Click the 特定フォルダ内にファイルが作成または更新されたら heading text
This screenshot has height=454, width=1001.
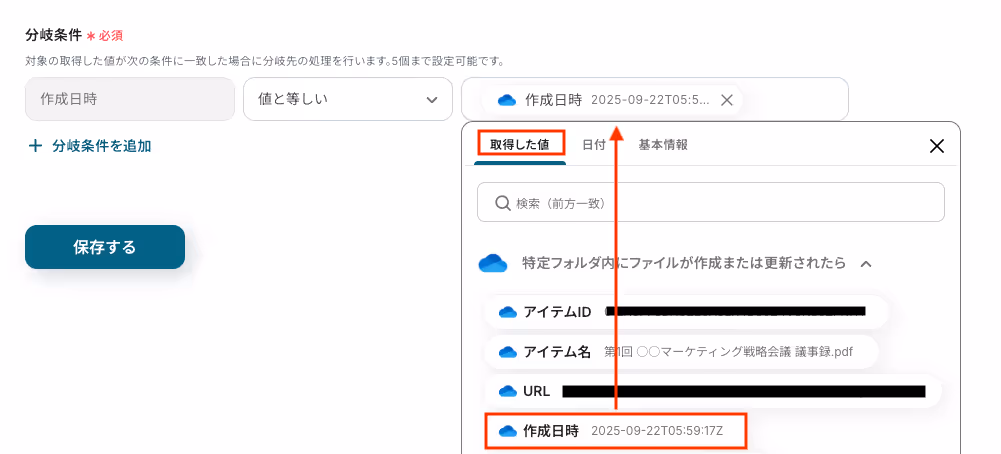coord(684,263)
